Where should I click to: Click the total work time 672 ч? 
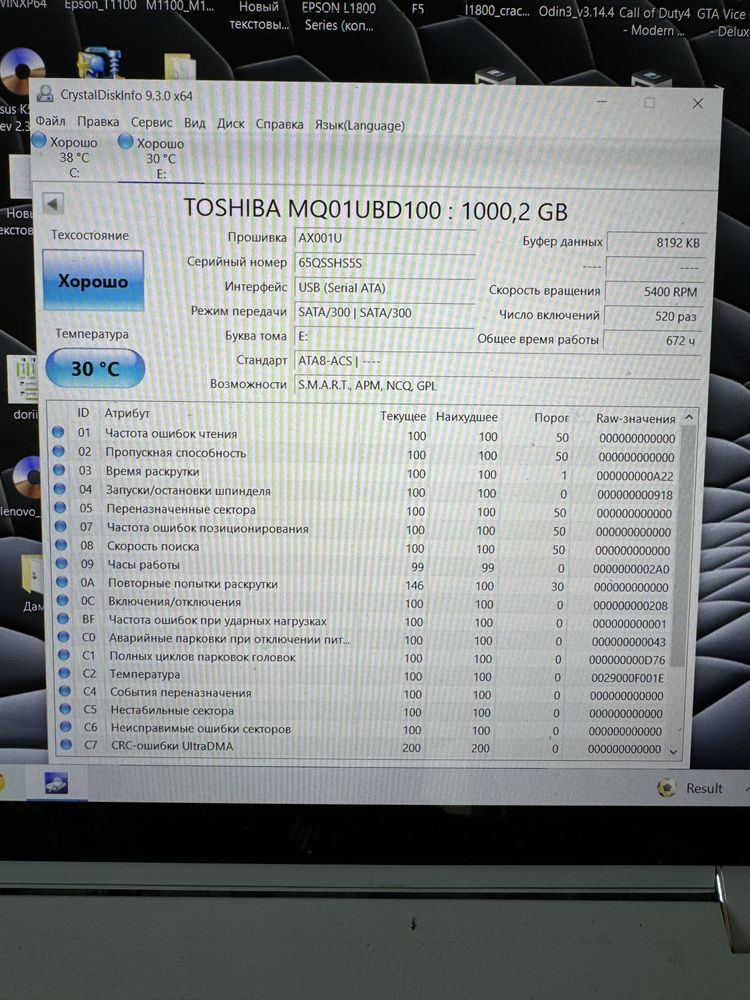click(x=652, y=341)
